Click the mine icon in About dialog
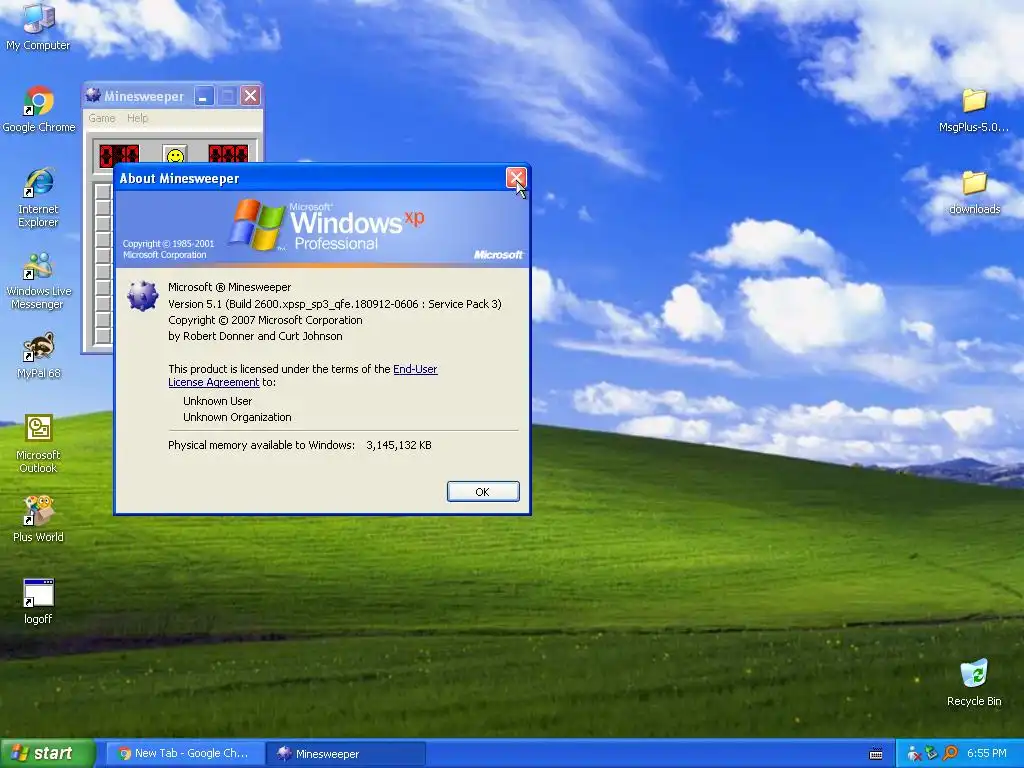This screenshot has width=1024, height=768. point(142,296)
